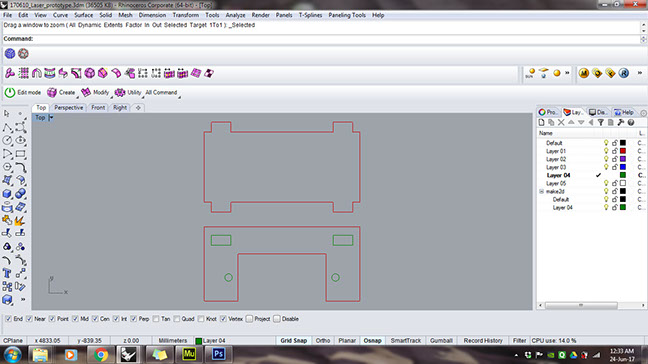The height and width of the screenshot is (364, 648).
Task: Open the layer filter funnel icon
Action: pyautogui.click(x=601, y=123)
